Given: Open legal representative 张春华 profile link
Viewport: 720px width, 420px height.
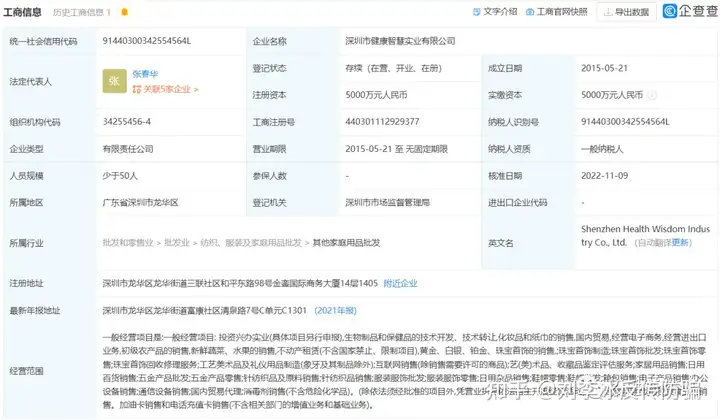Looking at the screenshot, I should tap(145, 74).
